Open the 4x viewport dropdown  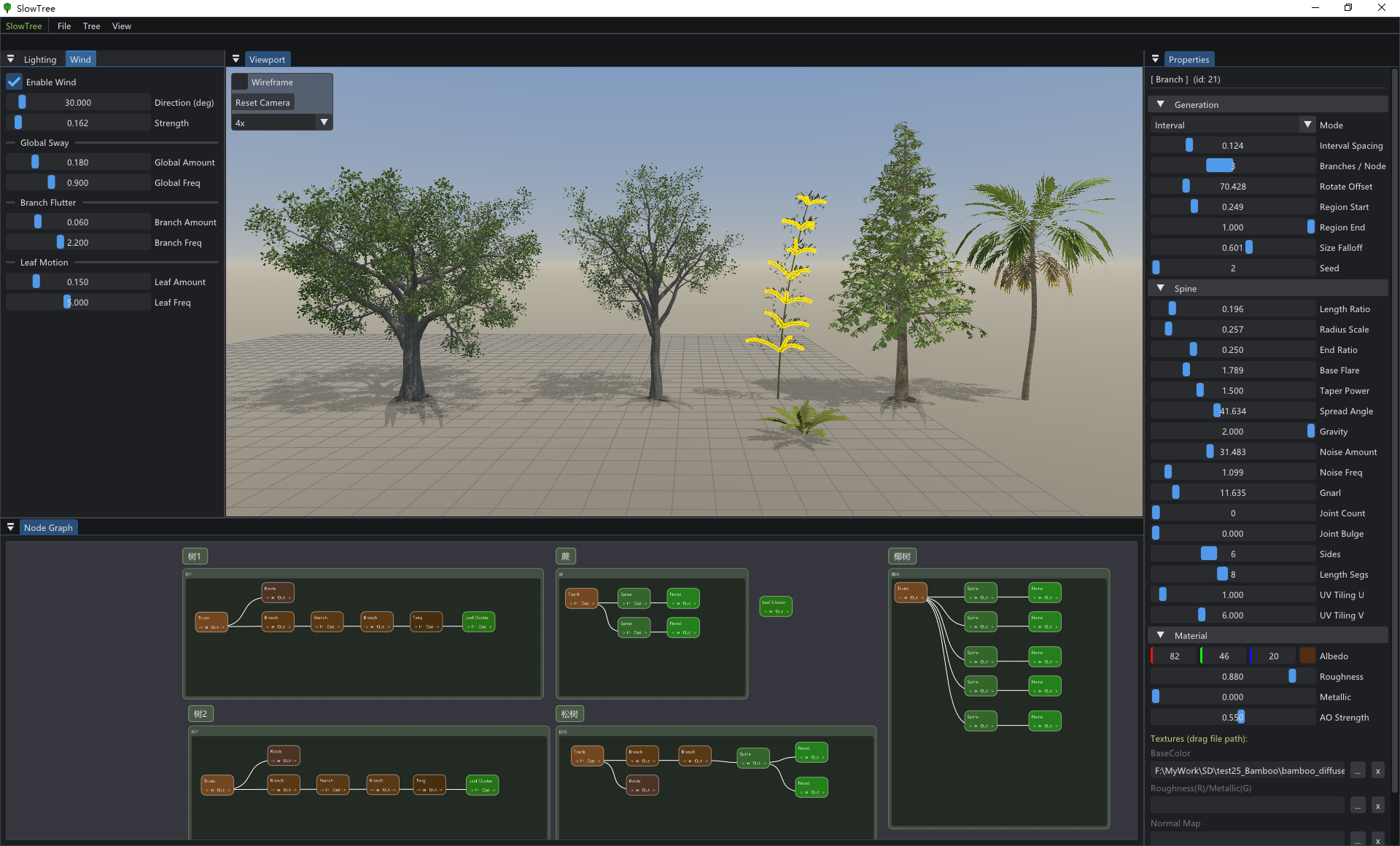282,123
